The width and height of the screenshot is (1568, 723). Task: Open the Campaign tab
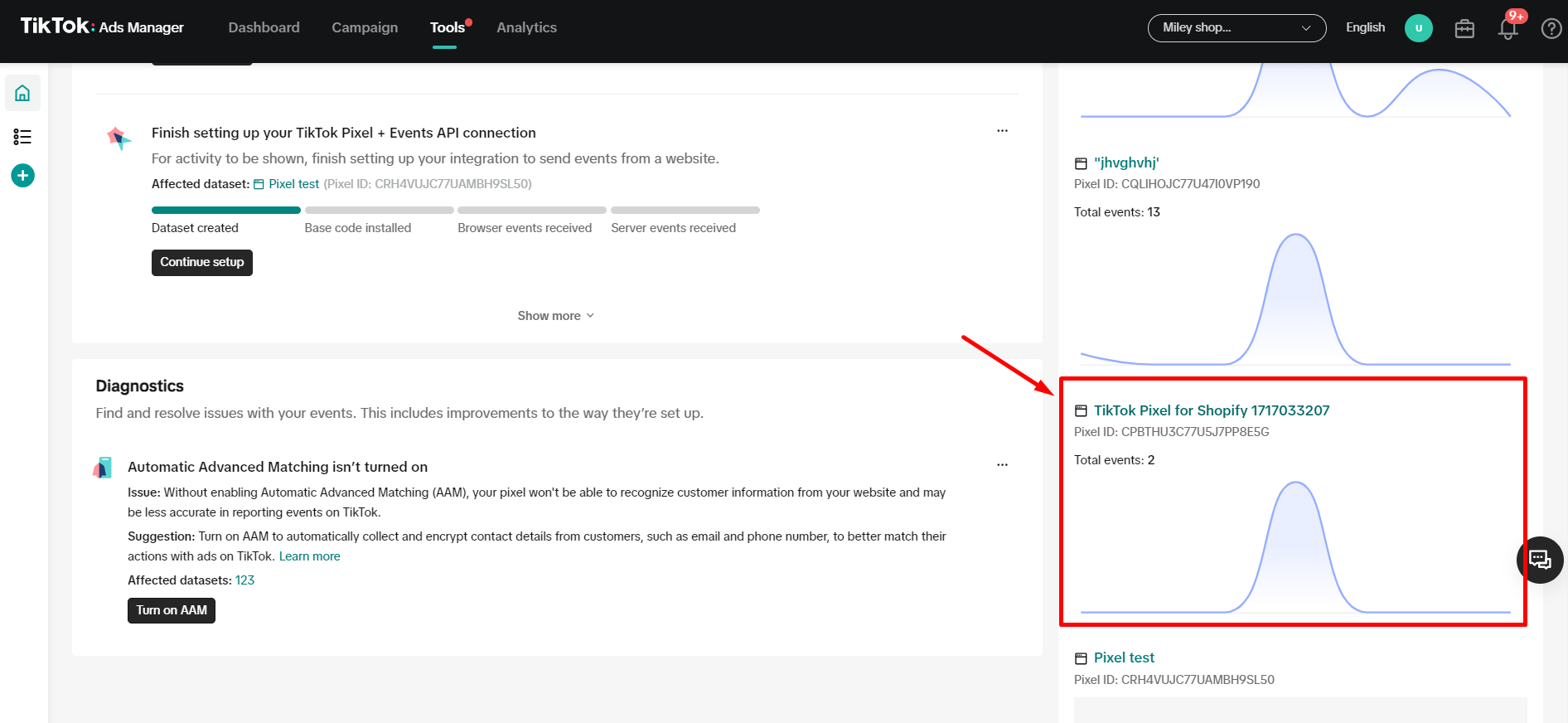(x=365, y=27)
